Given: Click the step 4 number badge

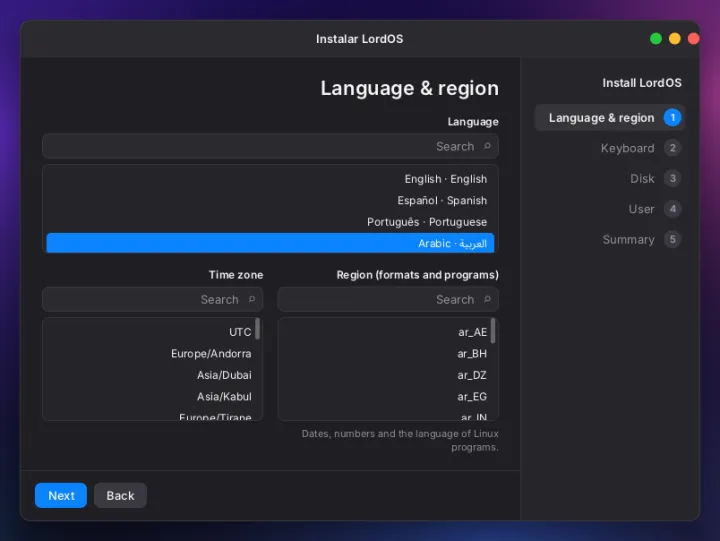Looking at the screenshot, I should [672, 209].
